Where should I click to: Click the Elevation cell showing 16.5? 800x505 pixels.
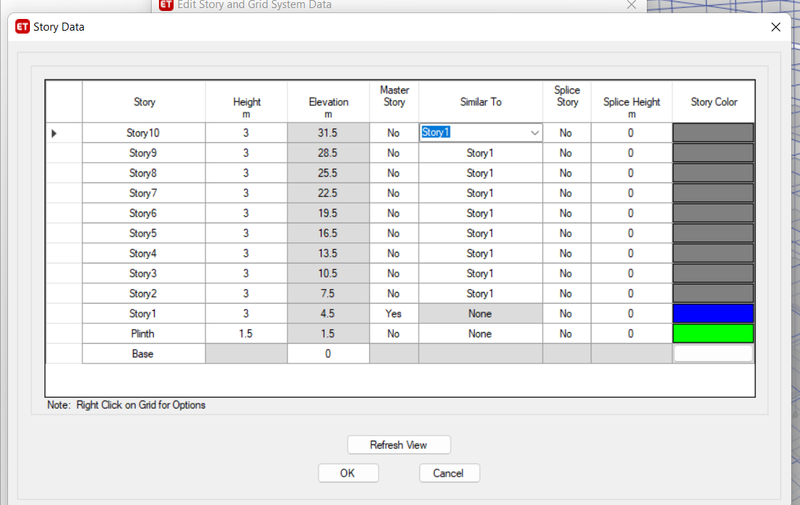tap(328, 233)
